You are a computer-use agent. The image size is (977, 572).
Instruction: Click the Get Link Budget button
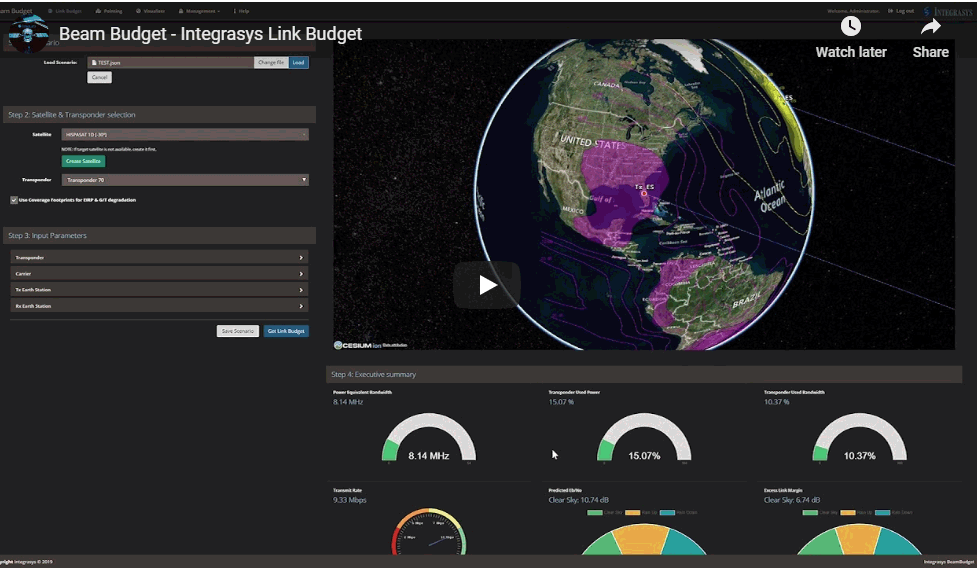pos(286,331)
